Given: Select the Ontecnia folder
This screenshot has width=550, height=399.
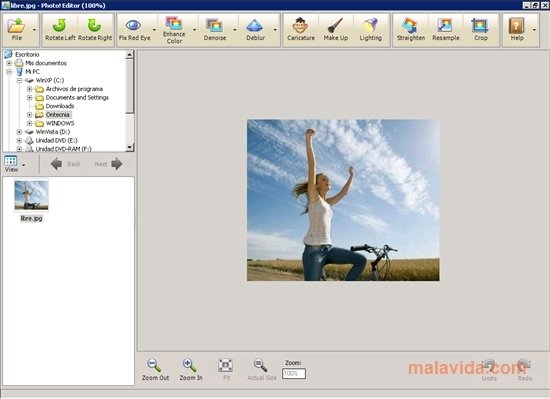Looking at the screenshot, I should (x=58, y=115).
